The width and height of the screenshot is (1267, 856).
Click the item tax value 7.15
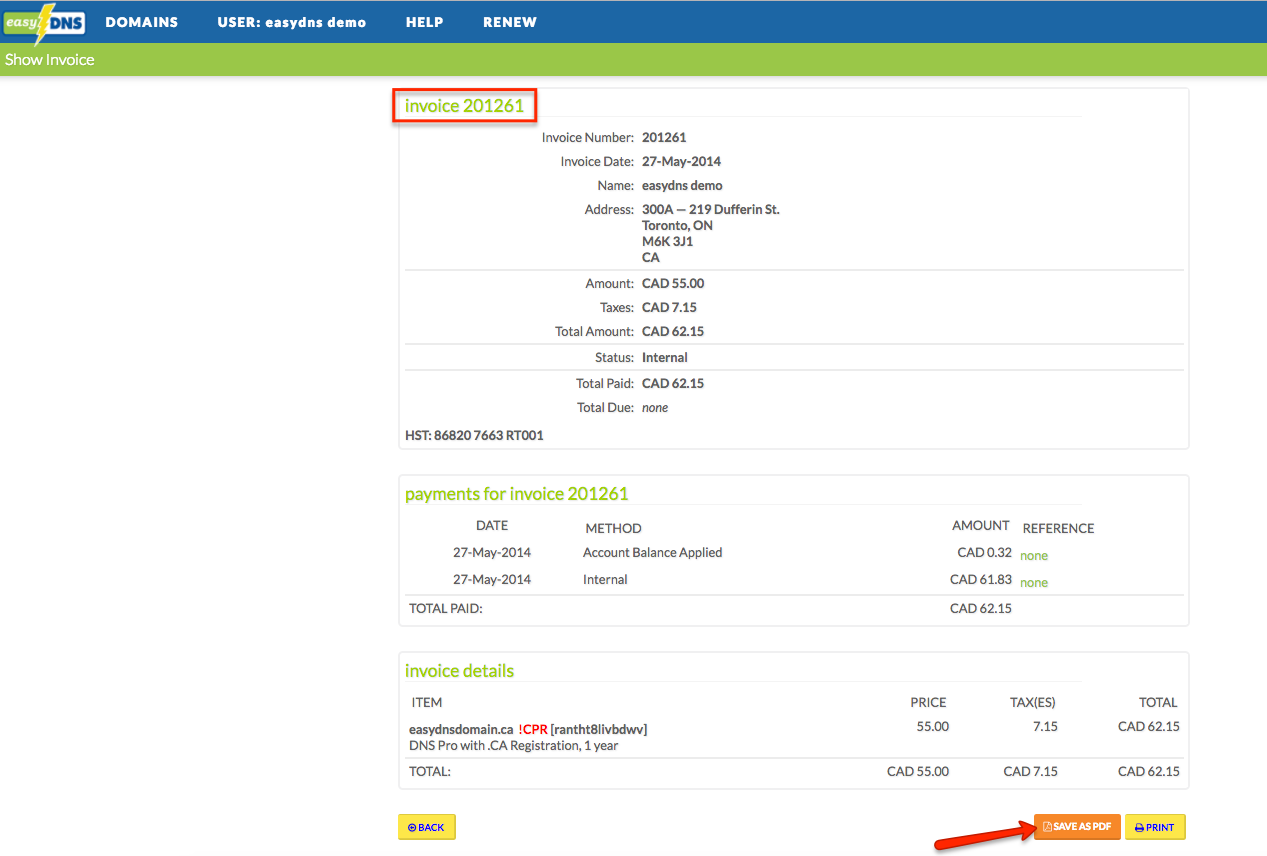point(1045,726)
